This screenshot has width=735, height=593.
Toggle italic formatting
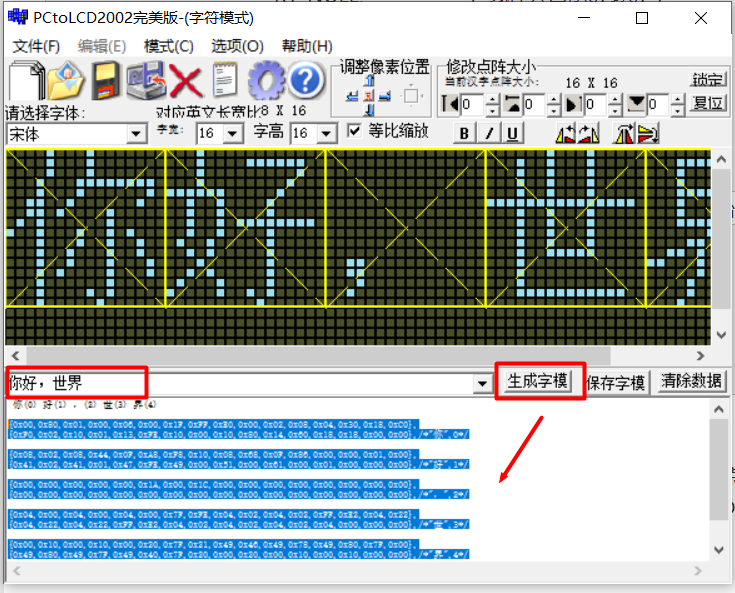pos(489,133)
